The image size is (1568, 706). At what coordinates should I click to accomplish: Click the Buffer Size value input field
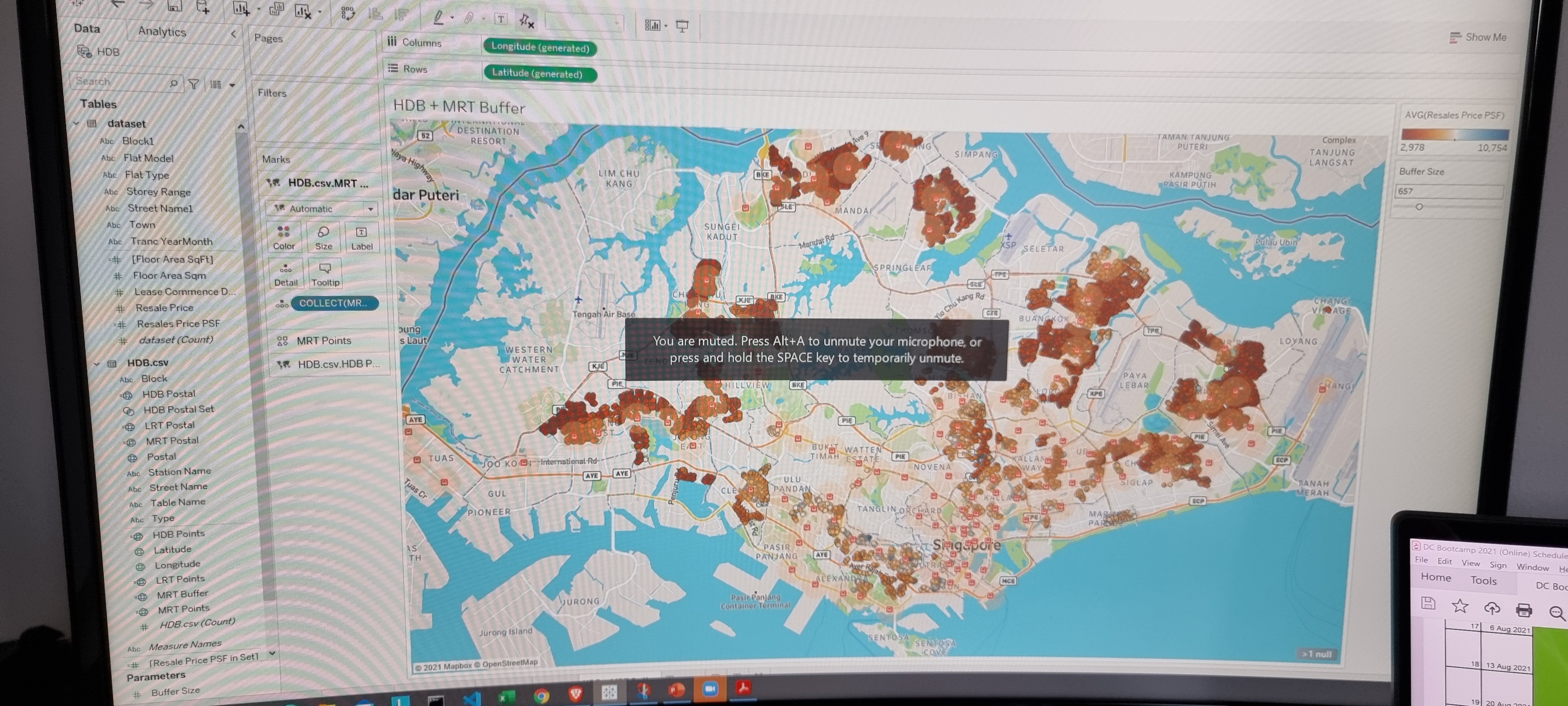pos(1449,191)
